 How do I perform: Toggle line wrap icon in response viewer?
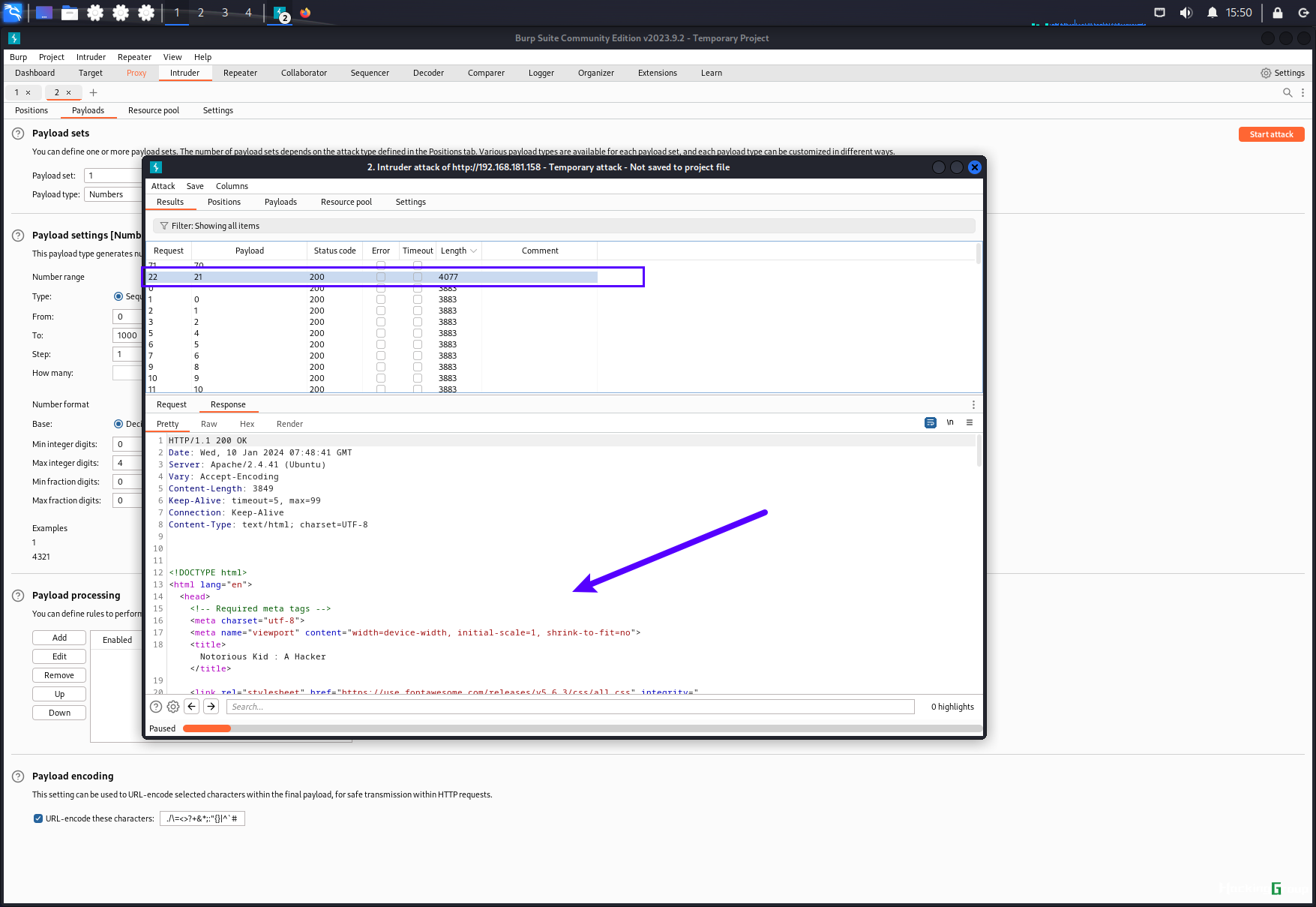[x=930, y=423]
